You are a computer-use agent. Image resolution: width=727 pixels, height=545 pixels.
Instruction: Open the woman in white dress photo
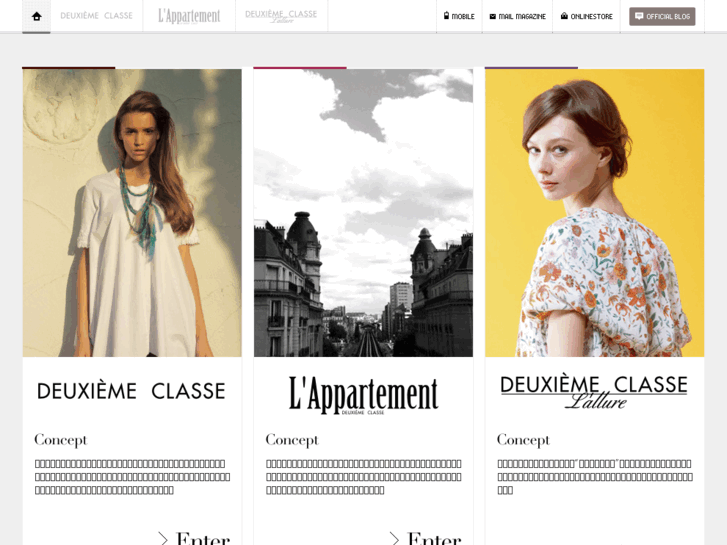click(x=132, y=213)
